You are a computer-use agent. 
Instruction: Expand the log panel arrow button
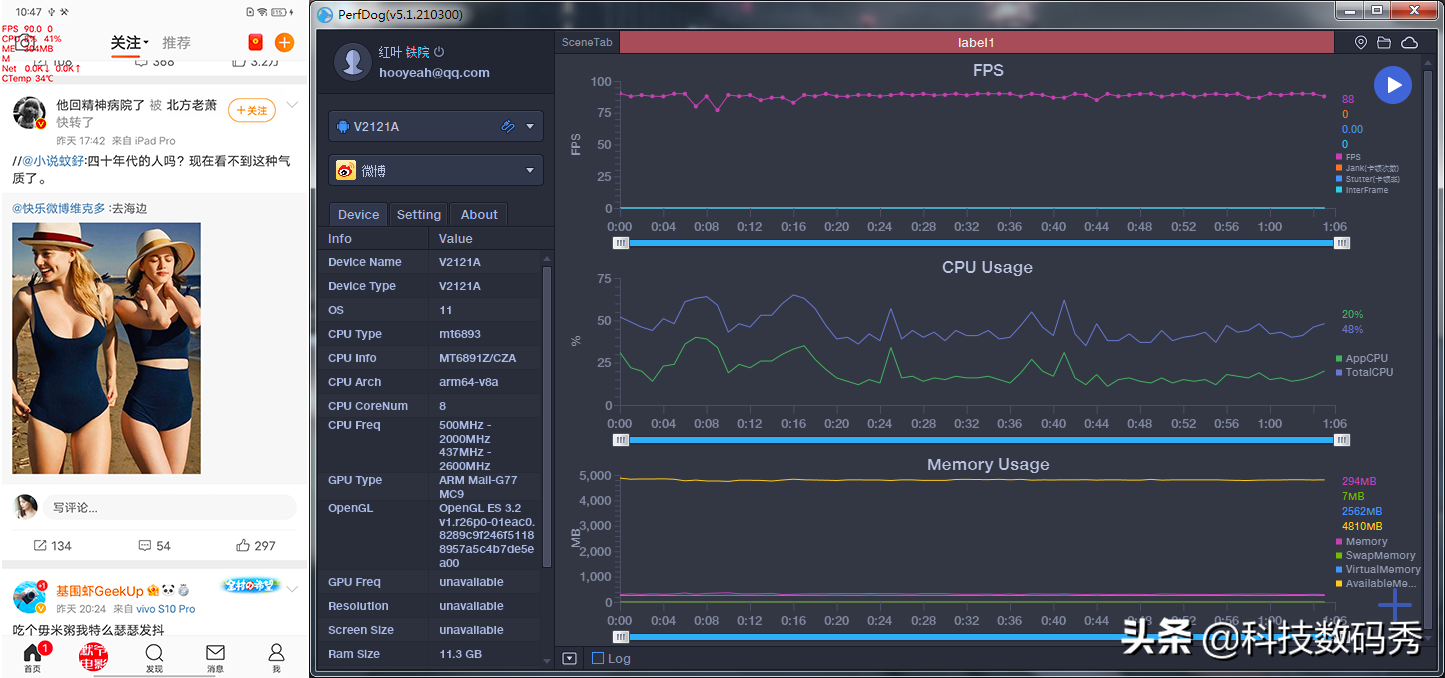click(x=569, y=658)
